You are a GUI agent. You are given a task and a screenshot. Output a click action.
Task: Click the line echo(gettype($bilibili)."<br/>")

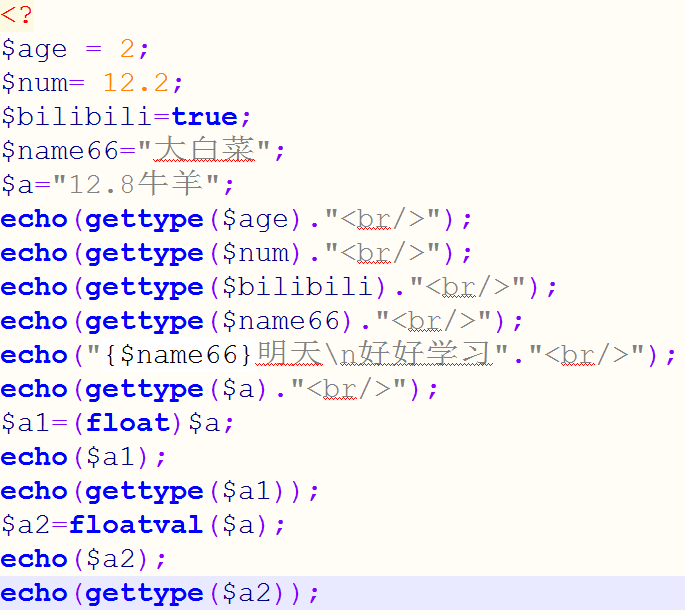pyautogui.click(x=279, y=287)
